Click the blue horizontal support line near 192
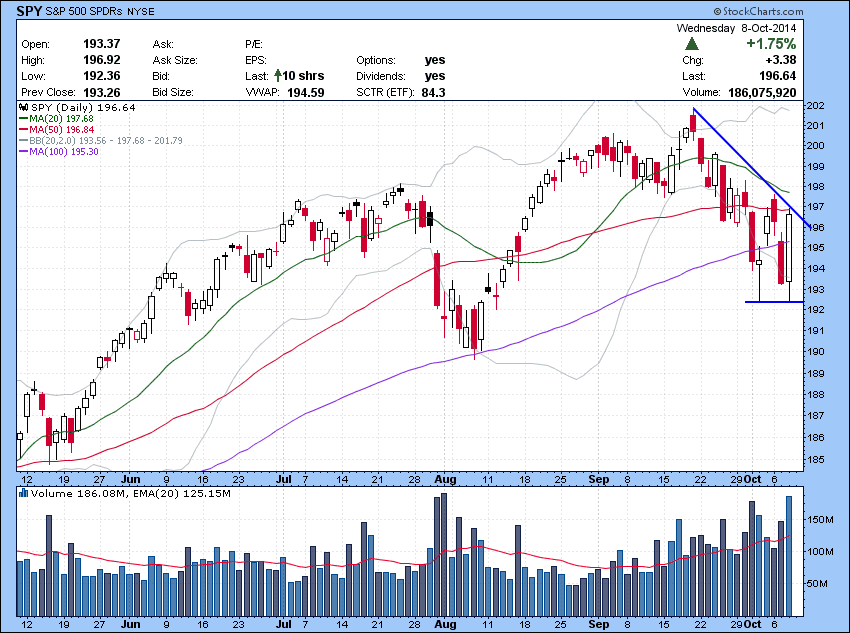Viewport: 850px width, 633px height. [770, 302]
